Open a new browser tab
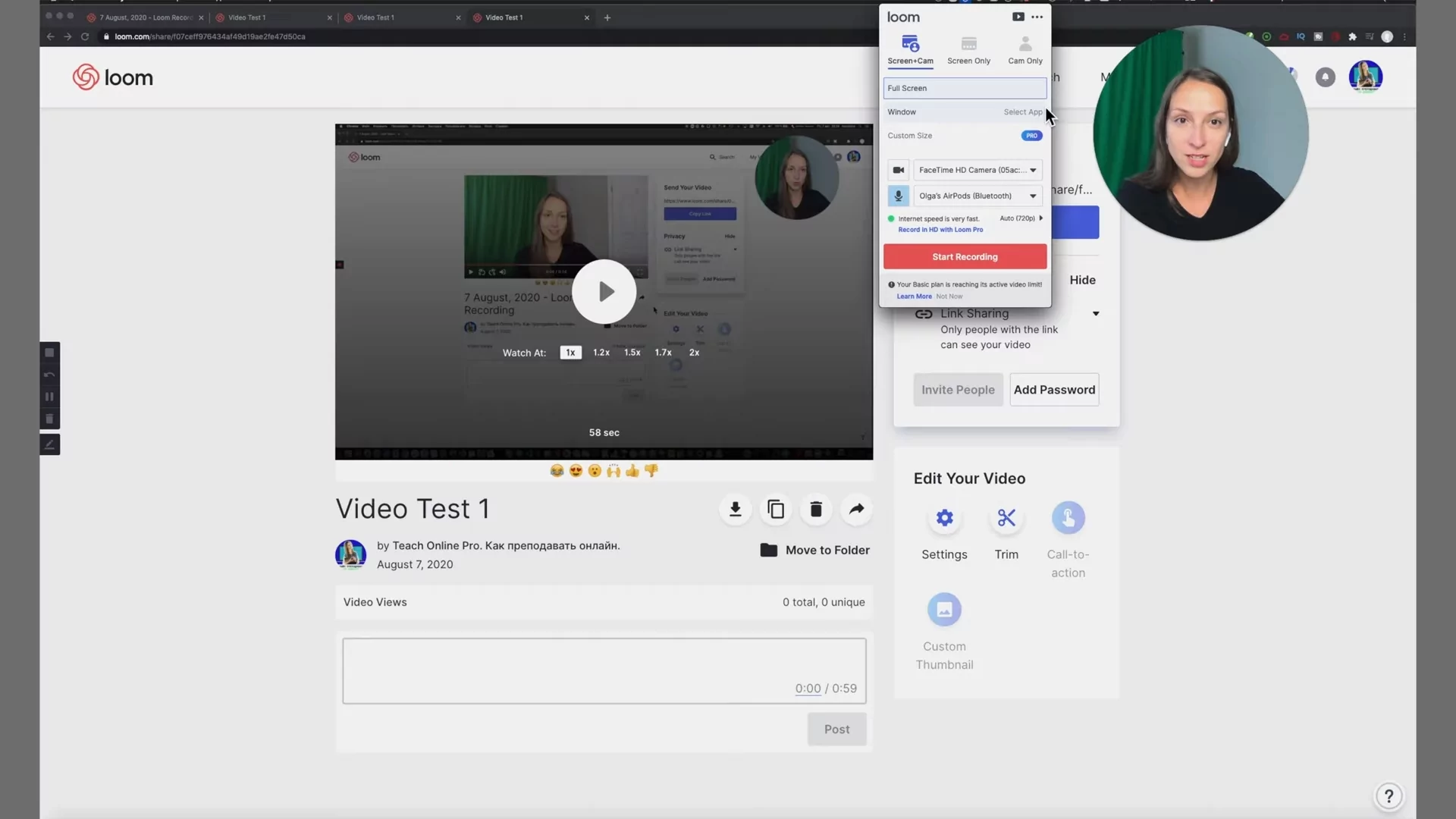This screenshot has width=1456, height=819. (607, 17)
